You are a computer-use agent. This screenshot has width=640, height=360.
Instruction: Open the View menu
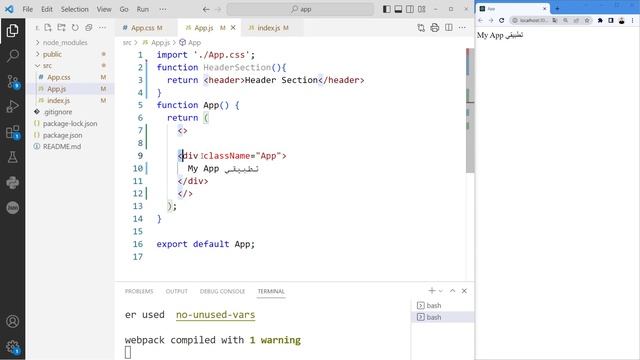104,9
